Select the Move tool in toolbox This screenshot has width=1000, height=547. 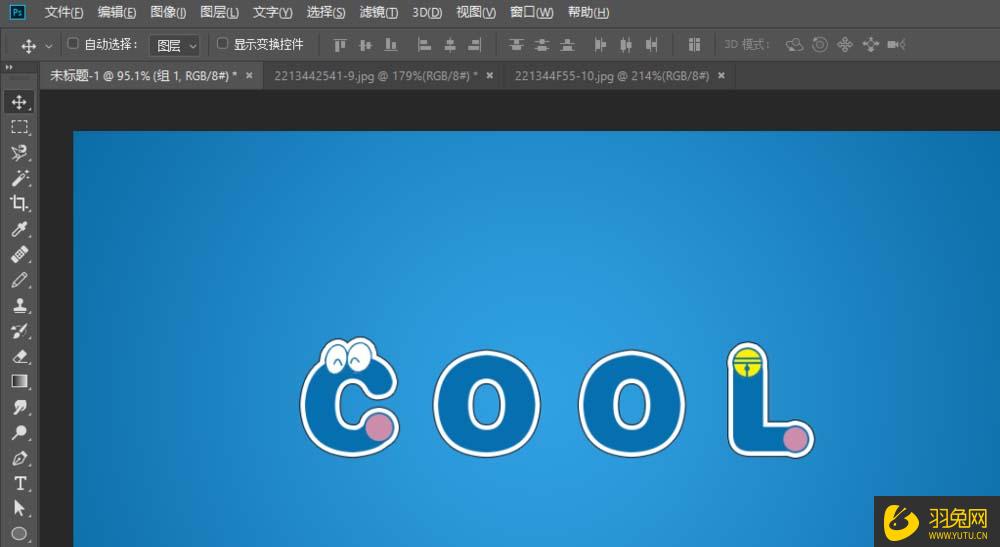[19, 102]
